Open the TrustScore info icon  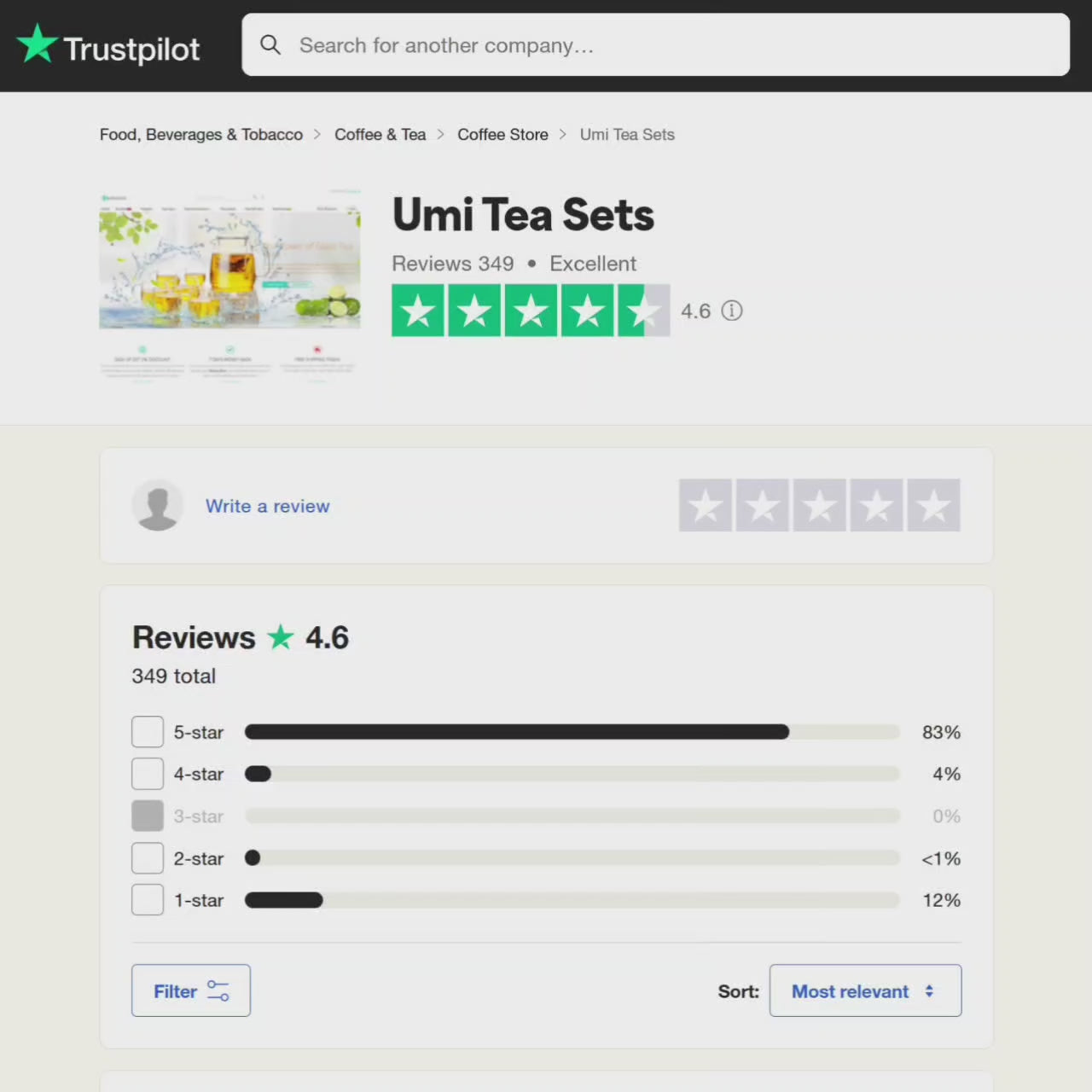click(x=732, y=311)
